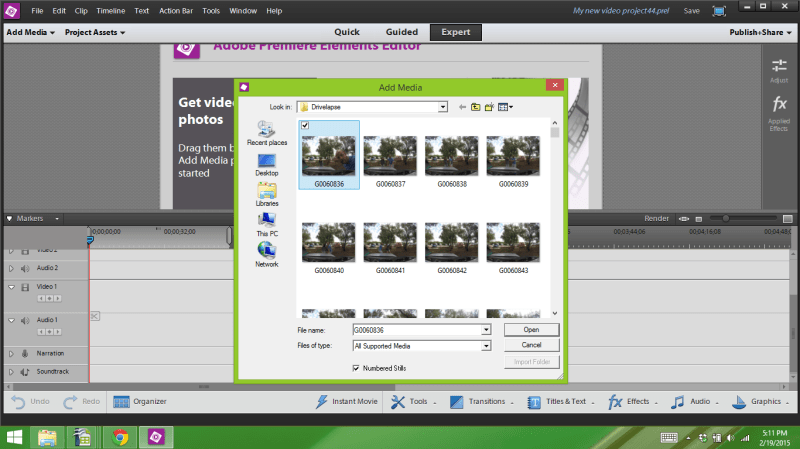800x449 pixels.
Task: Adjust the timeline zoom slider
Action: (725, 218)
